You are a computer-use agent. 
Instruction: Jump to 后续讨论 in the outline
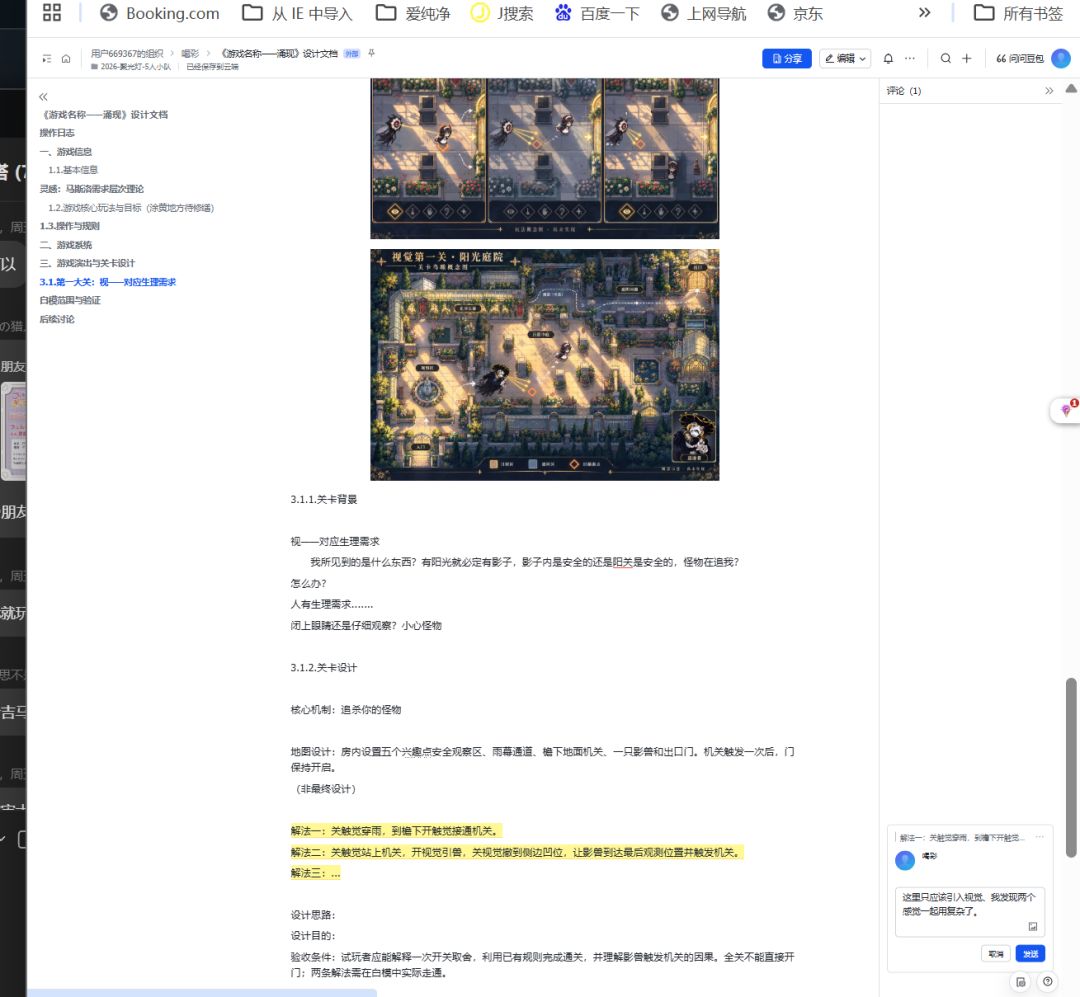(57, 319)
